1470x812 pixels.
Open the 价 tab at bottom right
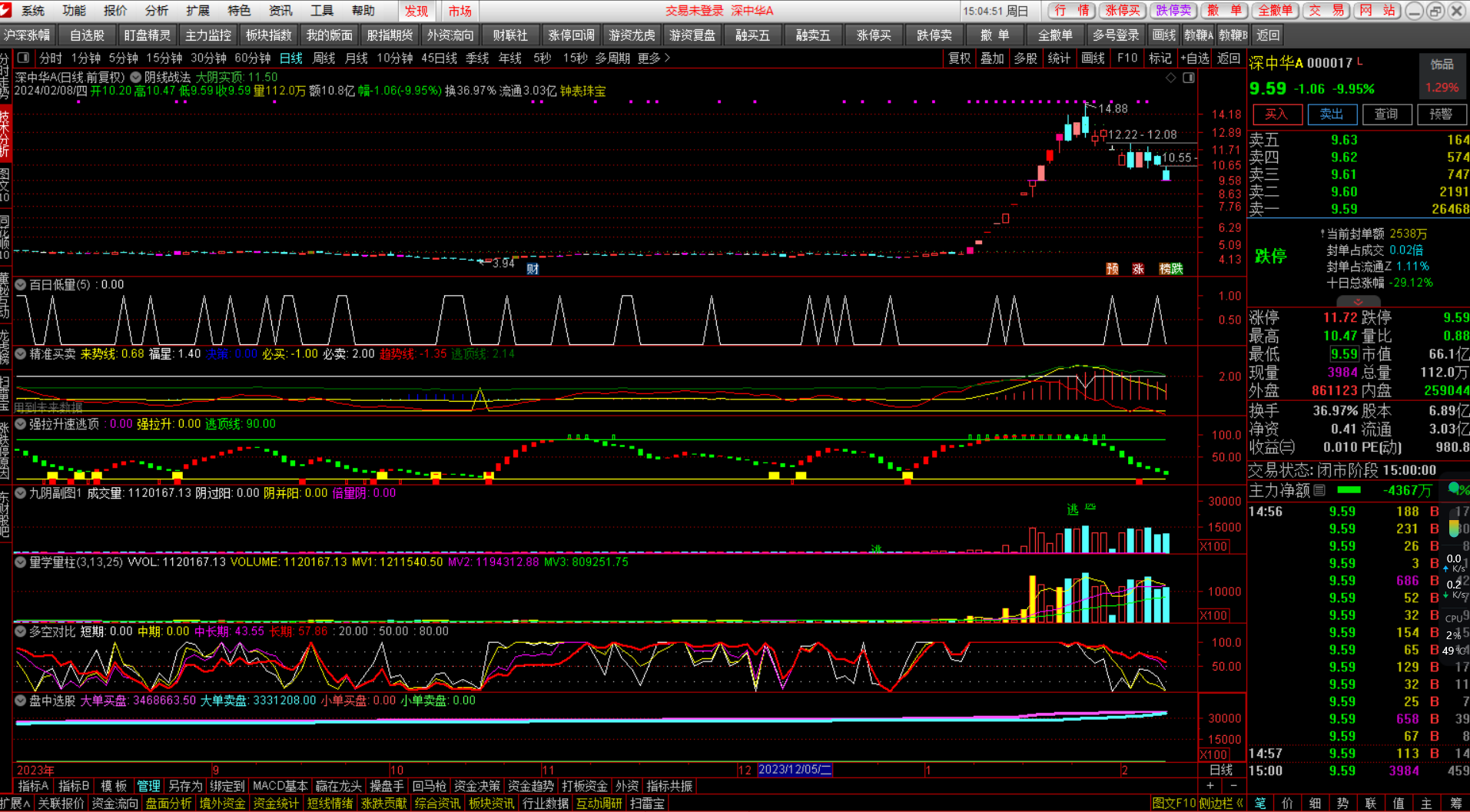1288,804
